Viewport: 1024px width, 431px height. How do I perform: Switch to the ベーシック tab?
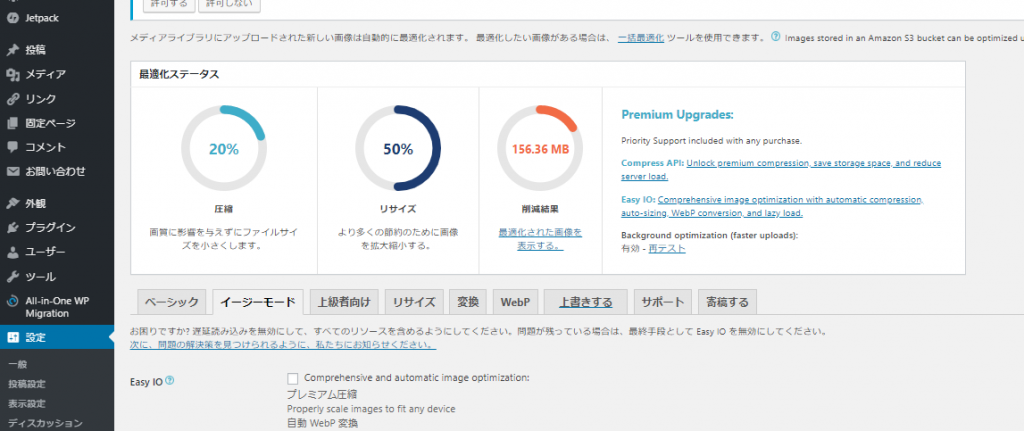[x=172, y=302]
